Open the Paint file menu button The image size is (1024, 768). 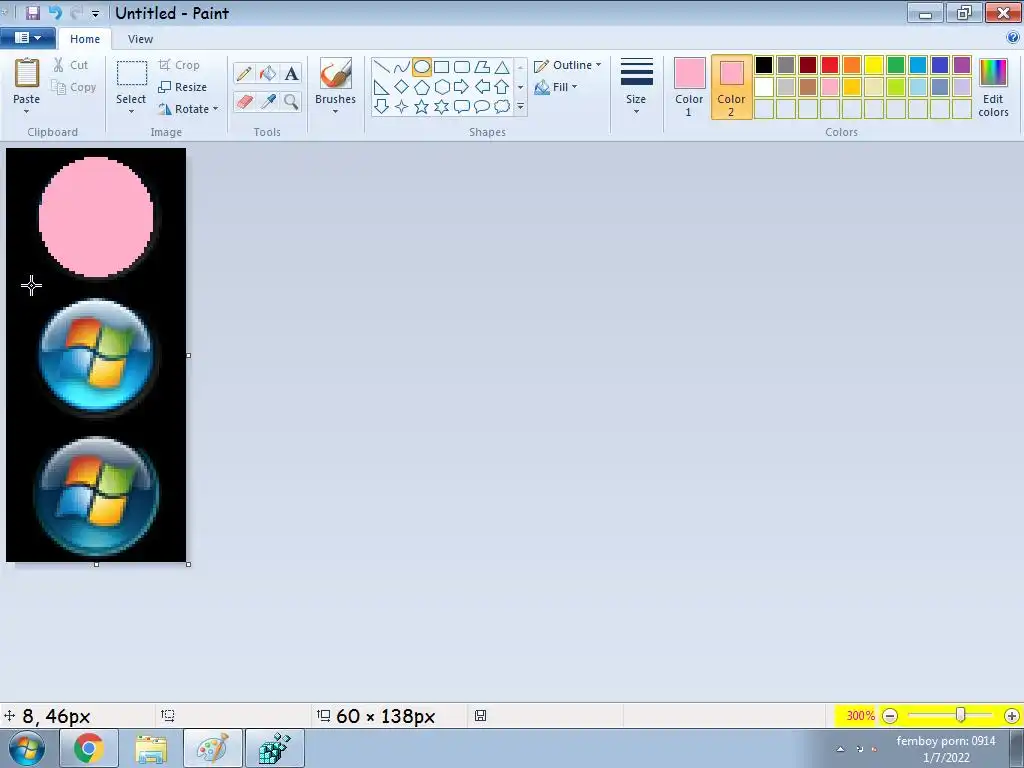tap(27, 38)
